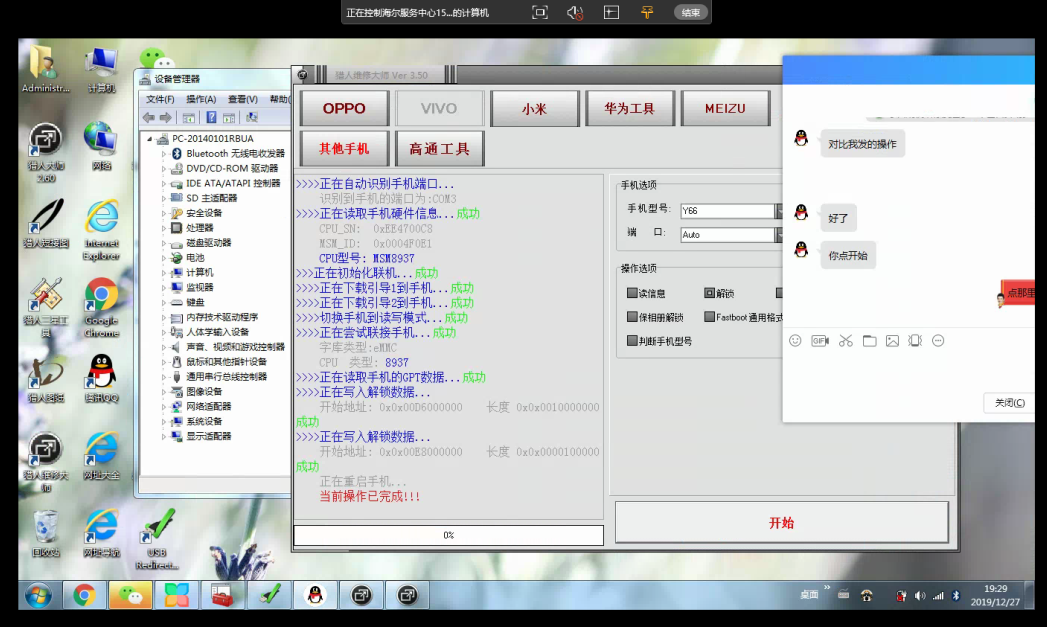The image size is (1047, 627).
Task: Collapse the PC-20140101RBUA root node
Action: [150, 139]
